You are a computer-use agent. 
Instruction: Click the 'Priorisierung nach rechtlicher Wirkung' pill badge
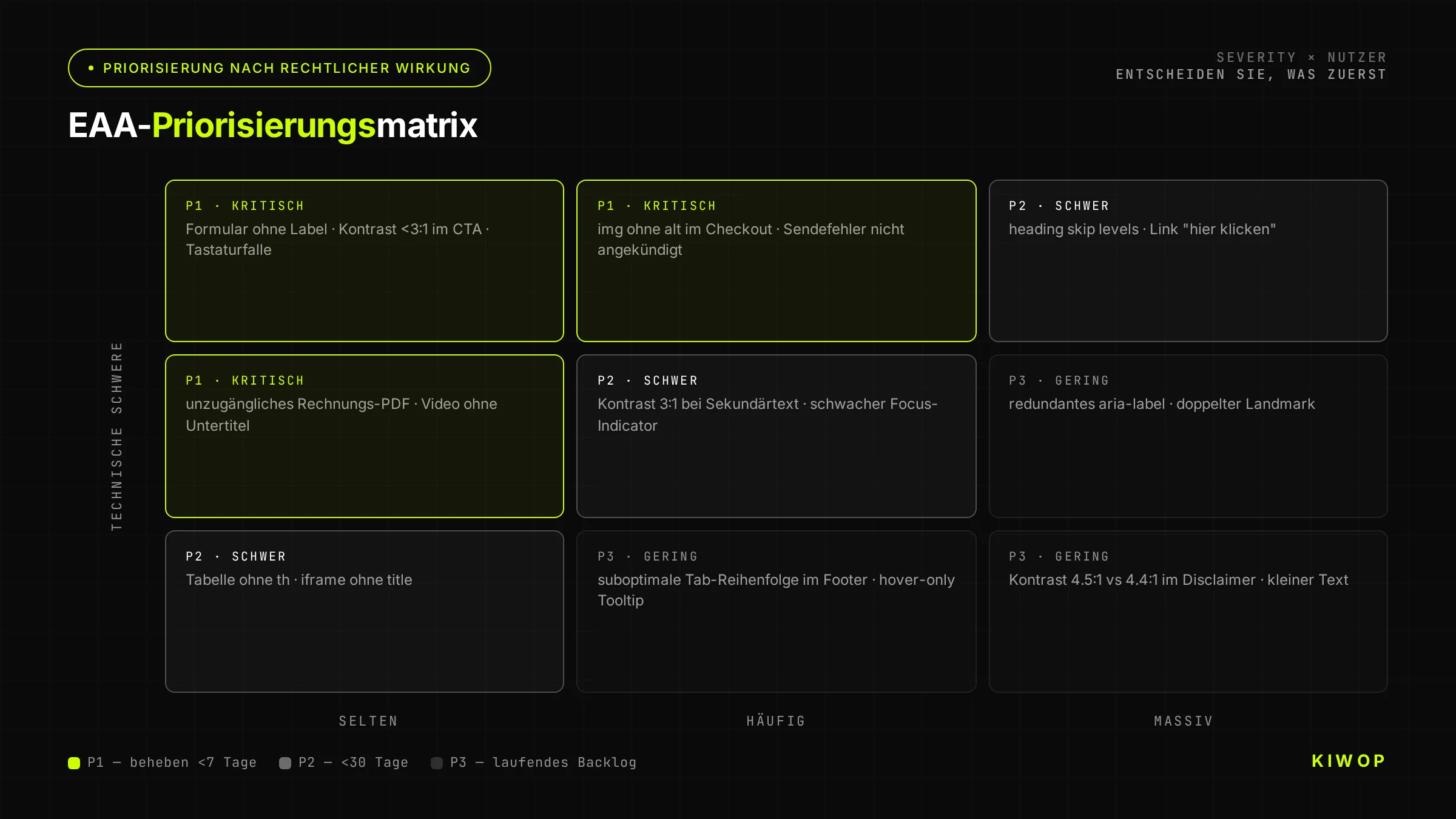point(279,68)
